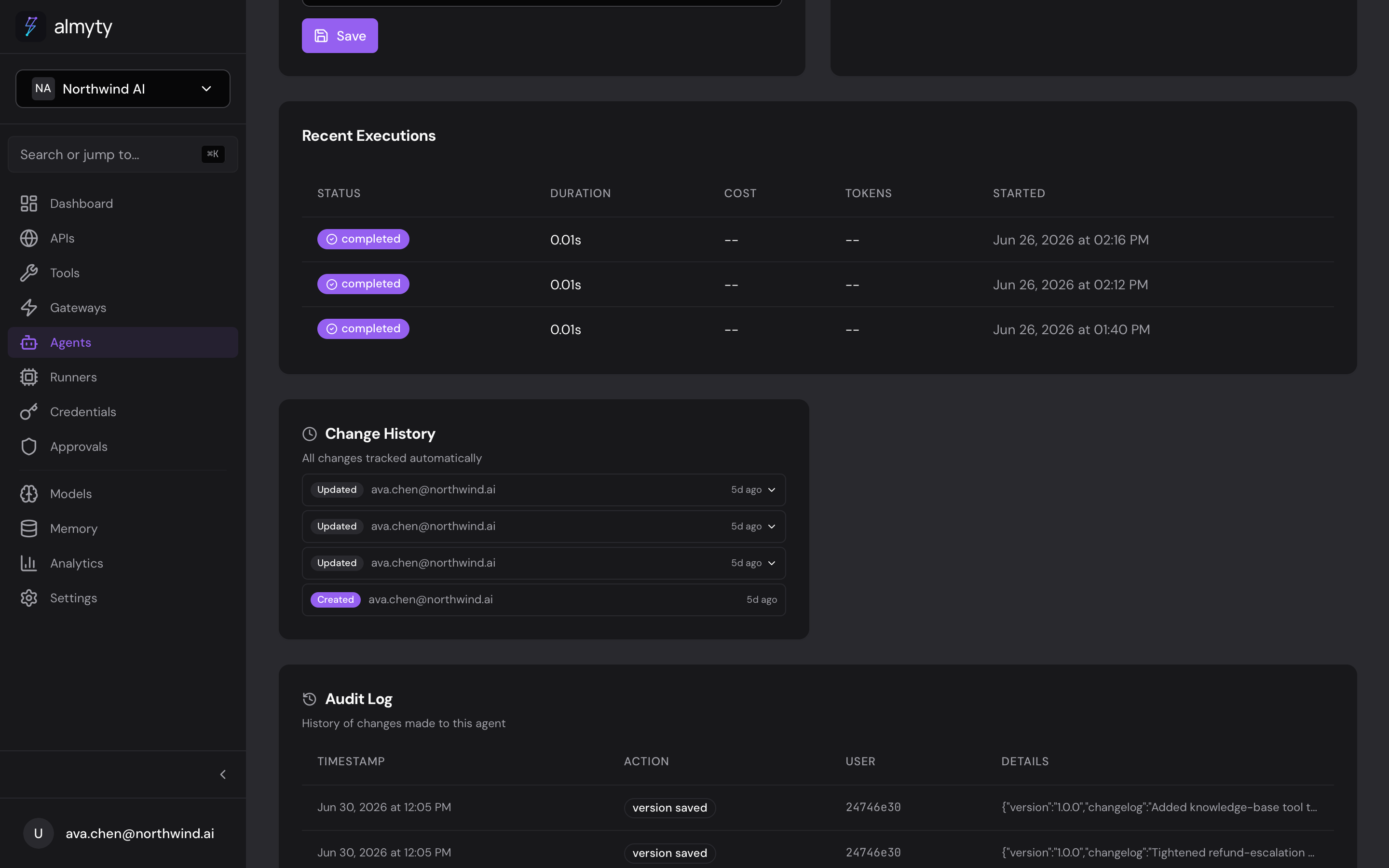Image resolution: width=1389 pixels, height=868 pixels.
Task: Click the TOKENS column header
Action: (x=869, y=193)
